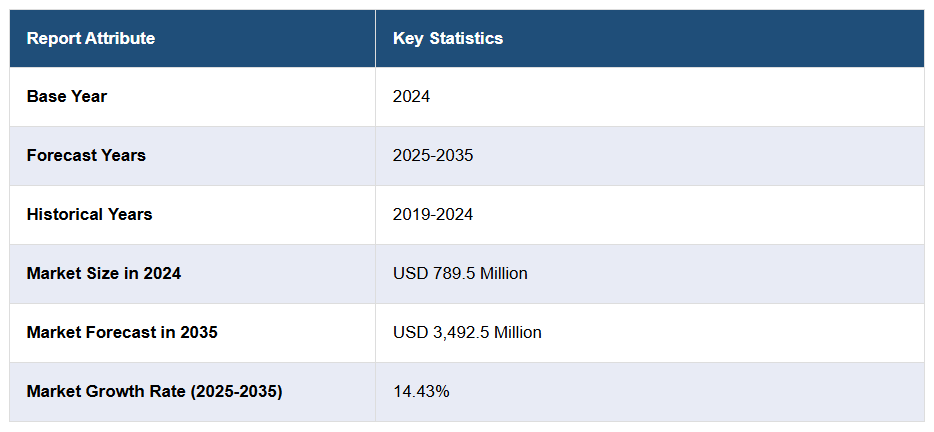Click the 'USD 789.5 Million' value cell
The width and height of the screenshot is (934, 432).
coord(460,273)
